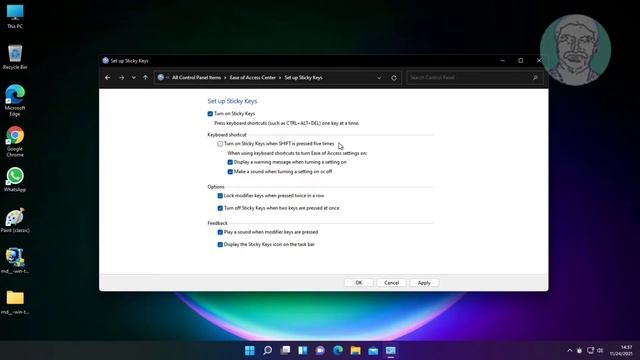
Task: Open the taskbar clock and date
Action: point(621,350)
